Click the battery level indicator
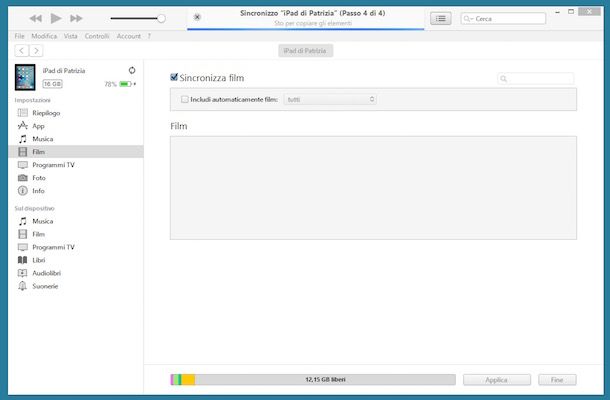Screen dimensions: 610x400 126,84
